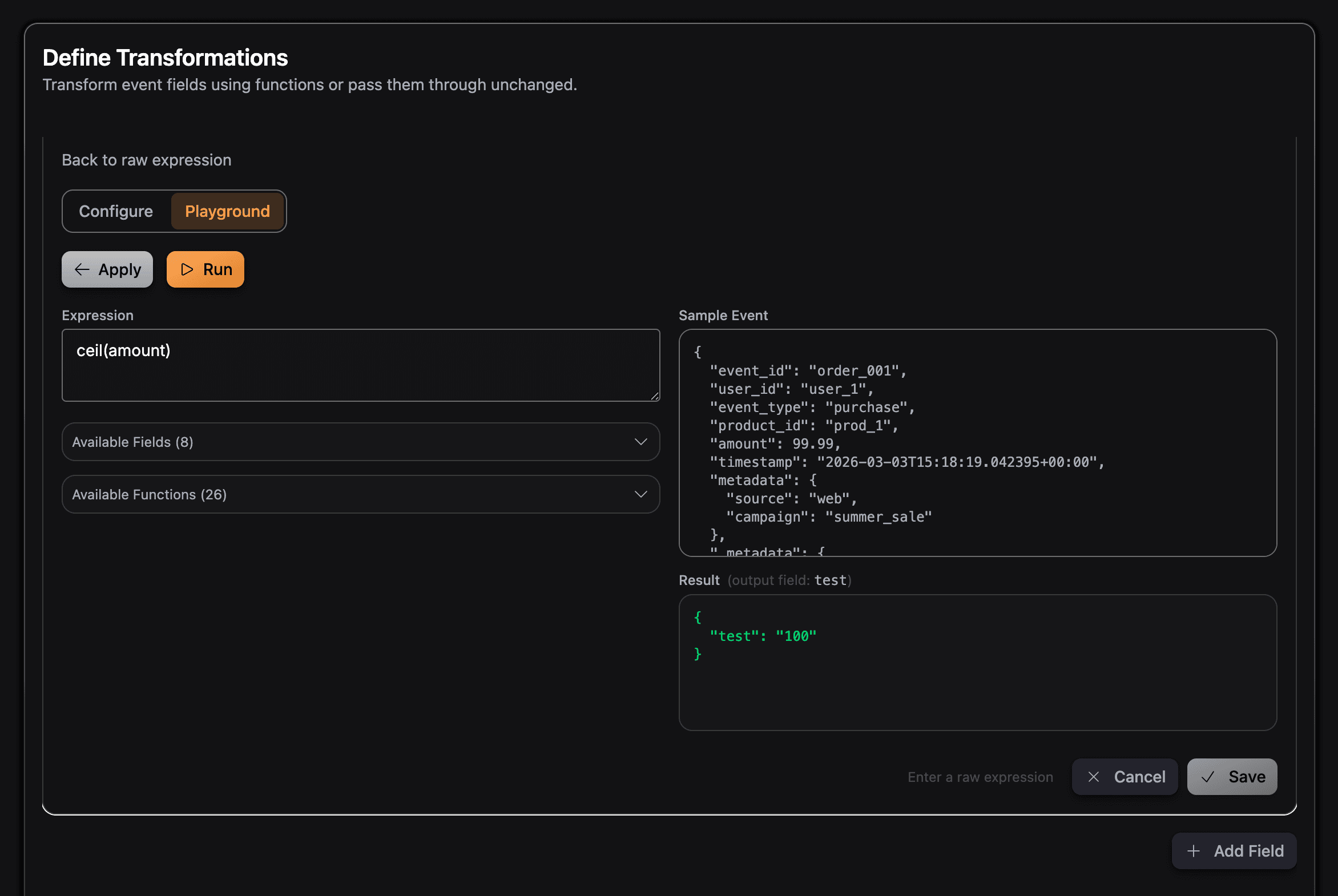Screen dimensions: 1338x896
Task: Click the chevron on Available Functions panel
Action: pyautogui.click(x=640, y=494)
